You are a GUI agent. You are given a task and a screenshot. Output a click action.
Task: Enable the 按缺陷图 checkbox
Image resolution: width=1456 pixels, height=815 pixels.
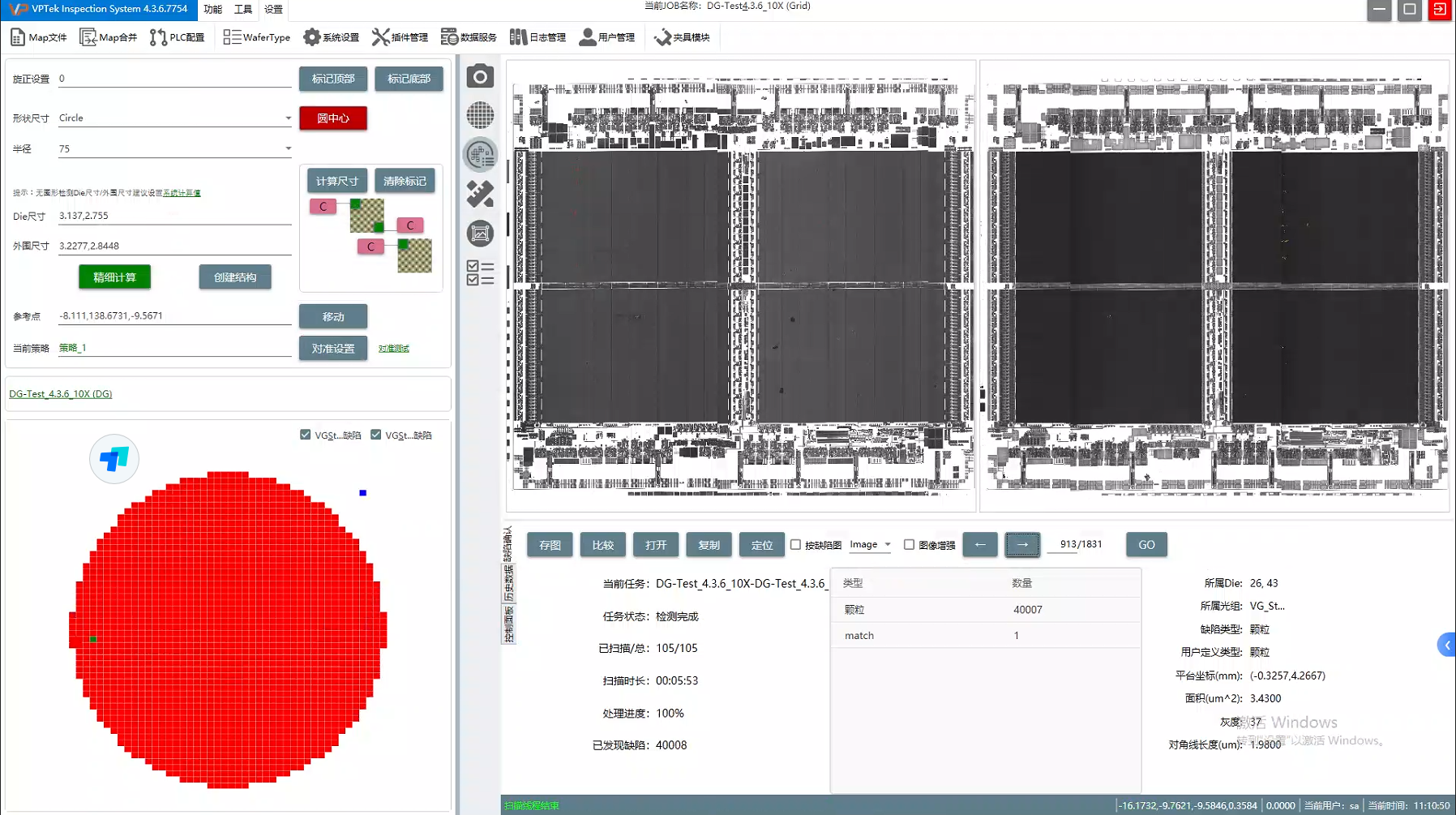(796, 545)
